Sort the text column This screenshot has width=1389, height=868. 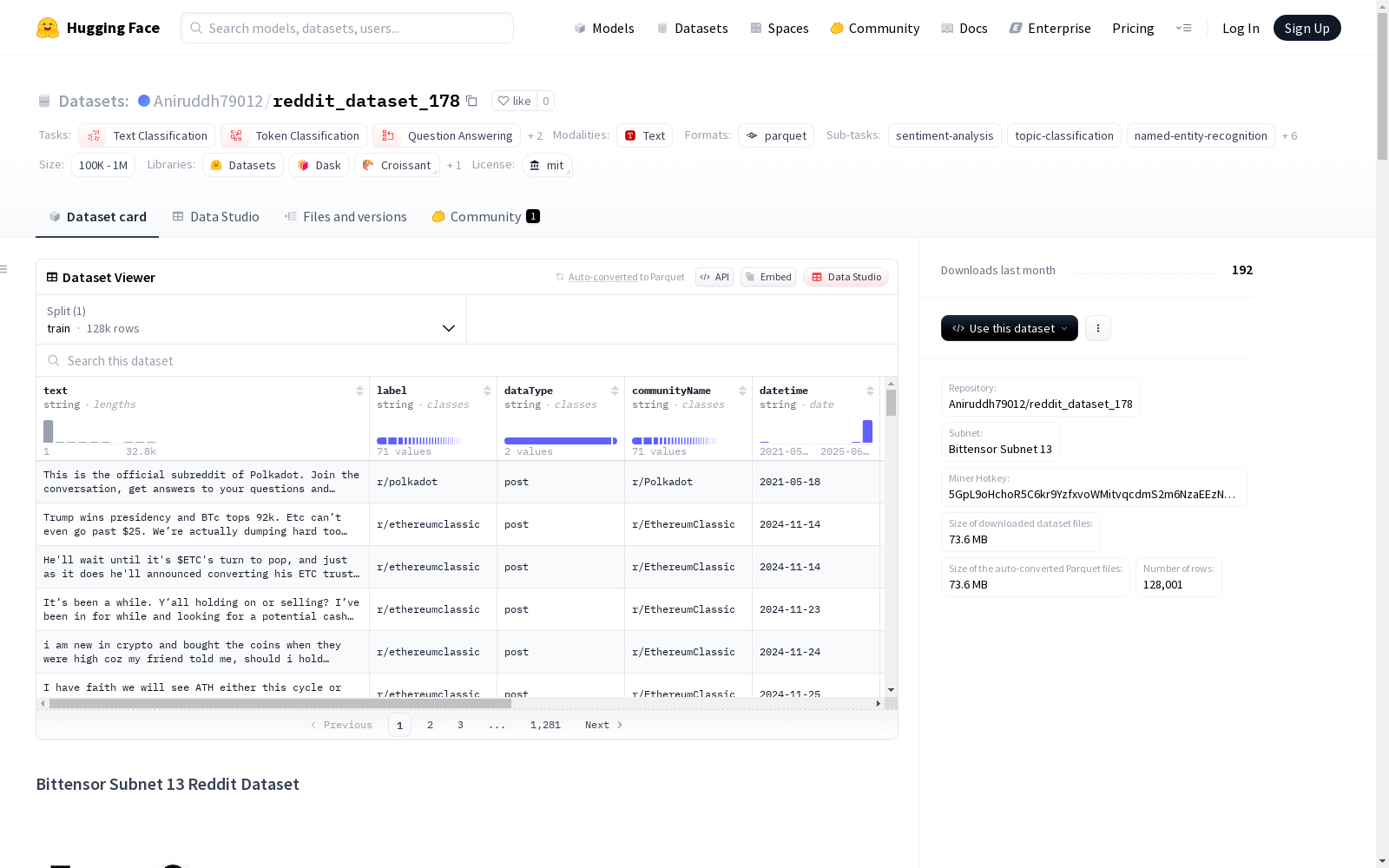(x=359, y=391)
